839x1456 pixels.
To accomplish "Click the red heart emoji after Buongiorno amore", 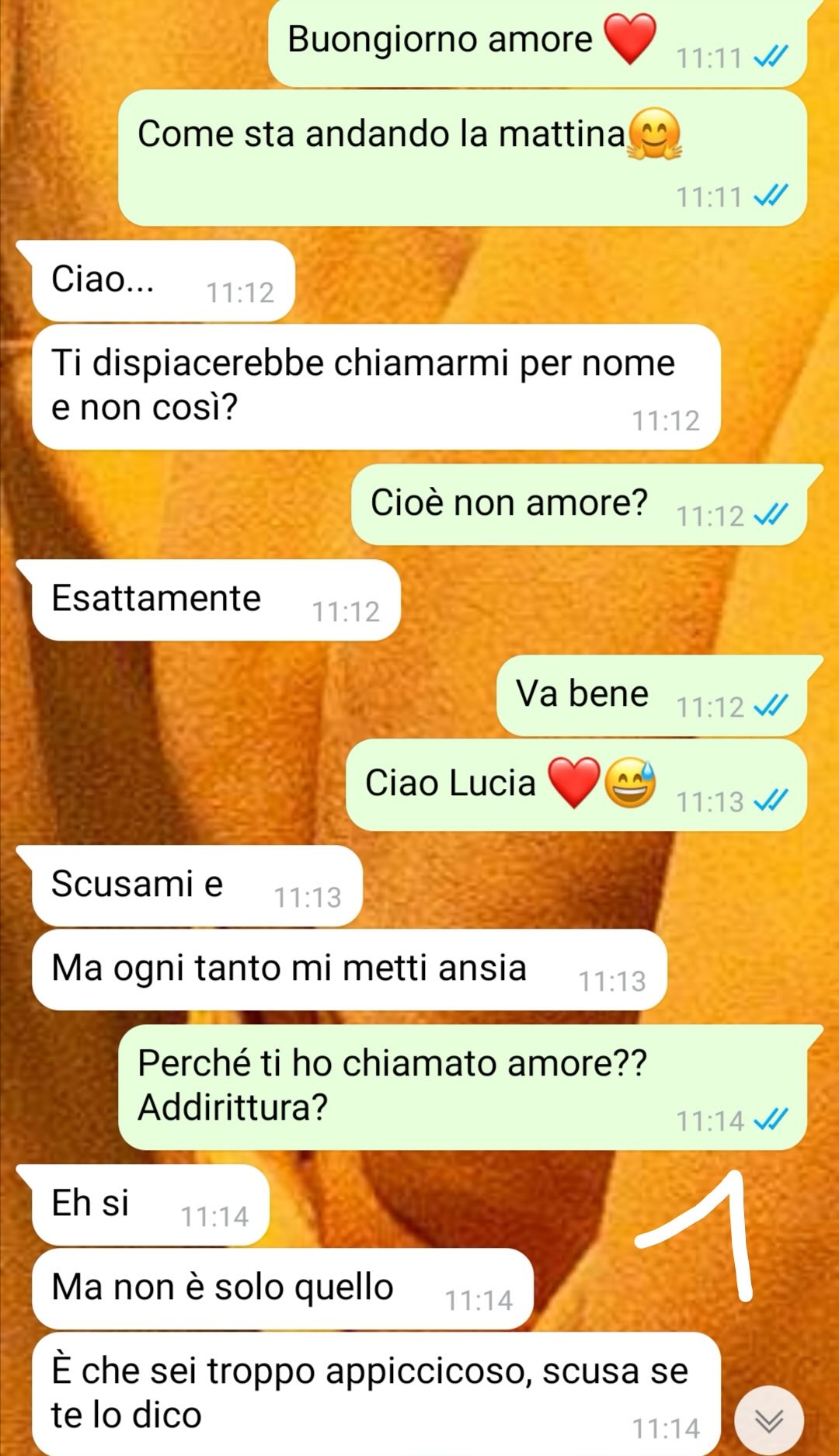I will (629, 39).
